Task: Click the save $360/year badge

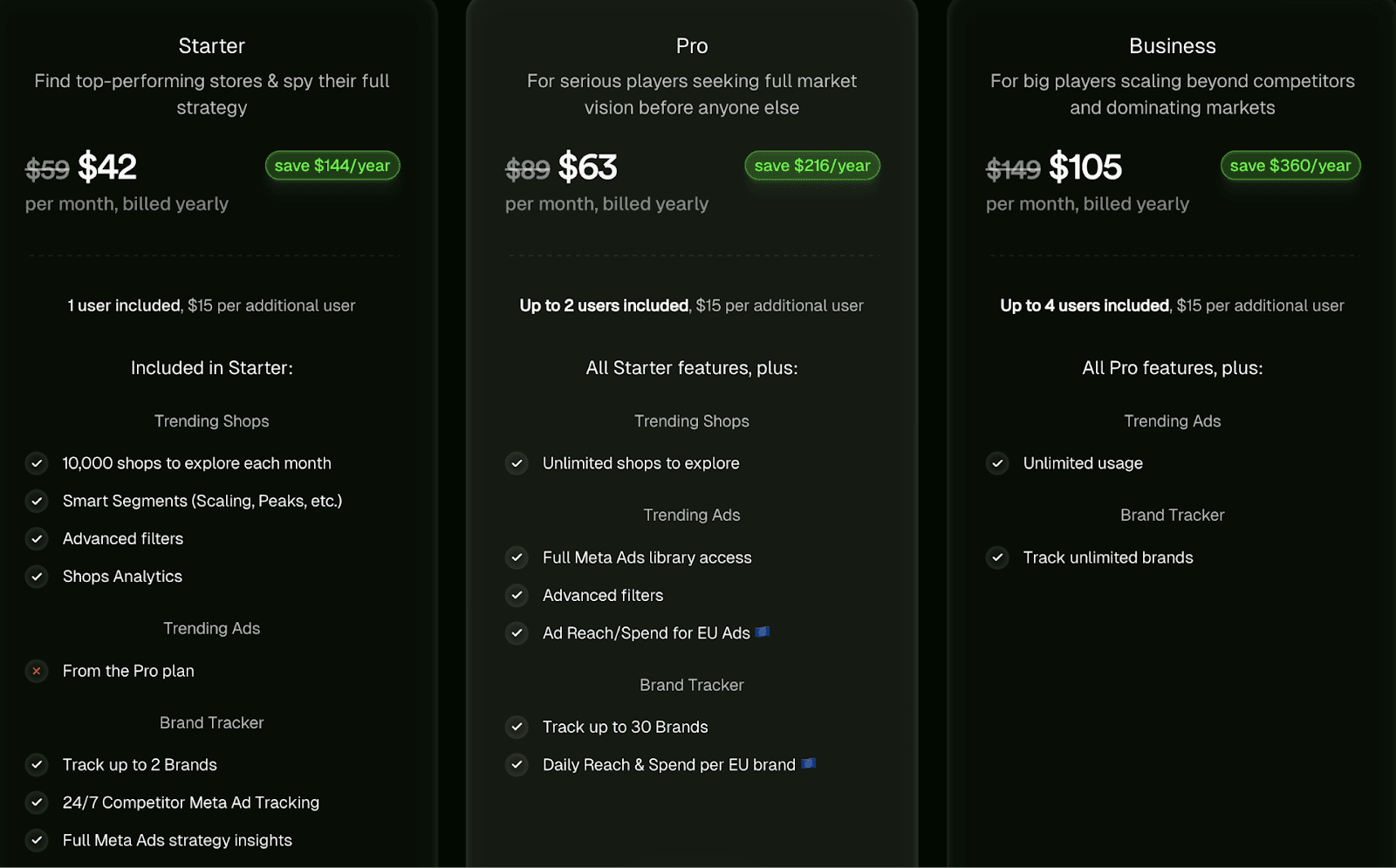Action: [1290, 165]
